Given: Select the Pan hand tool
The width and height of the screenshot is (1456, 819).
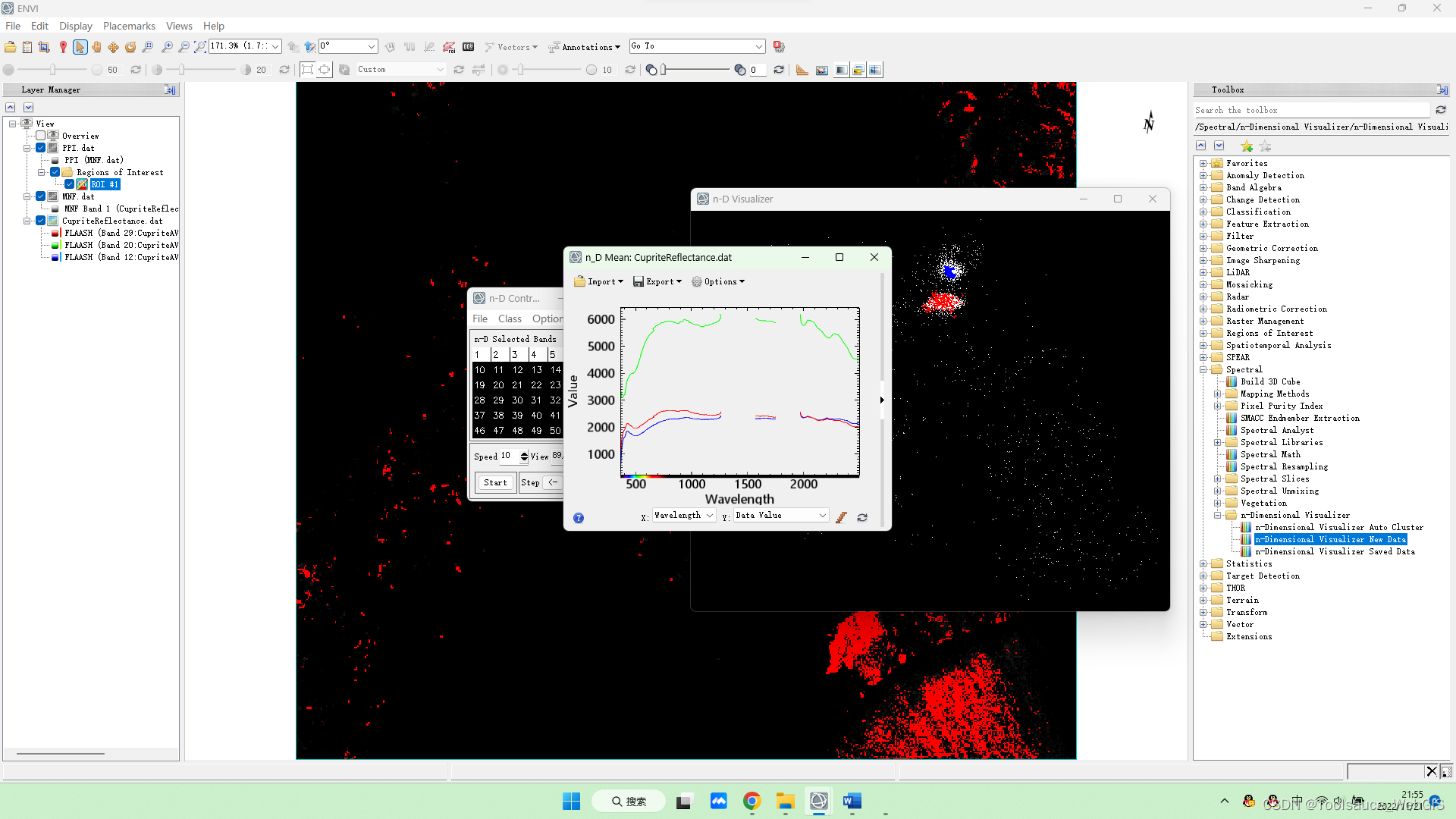Looking at the screenshot, I should pyautogui.click(x=96, y=47).
